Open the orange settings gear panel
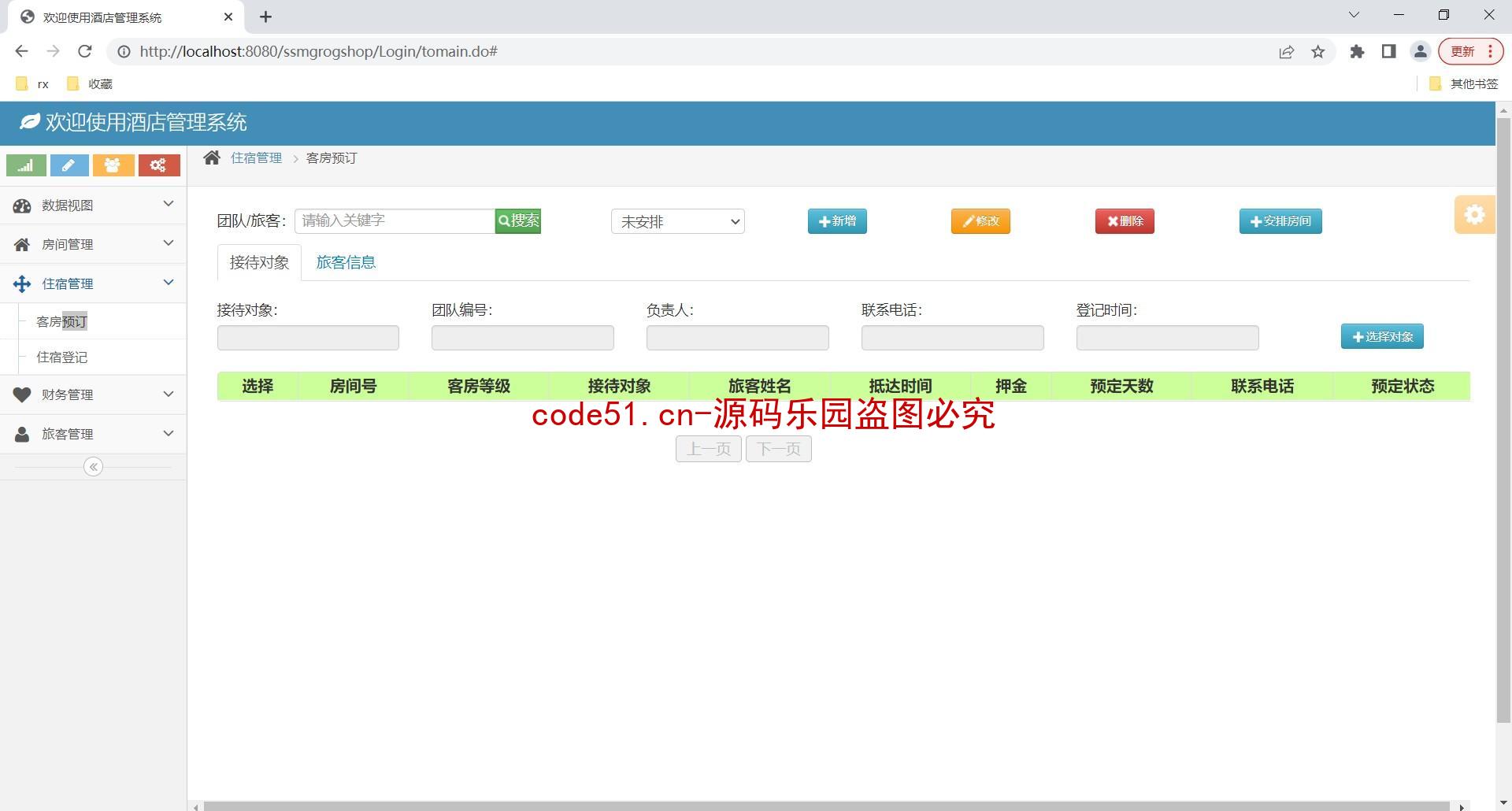This screenshot has width=1512, height=811. (1474, 214)
